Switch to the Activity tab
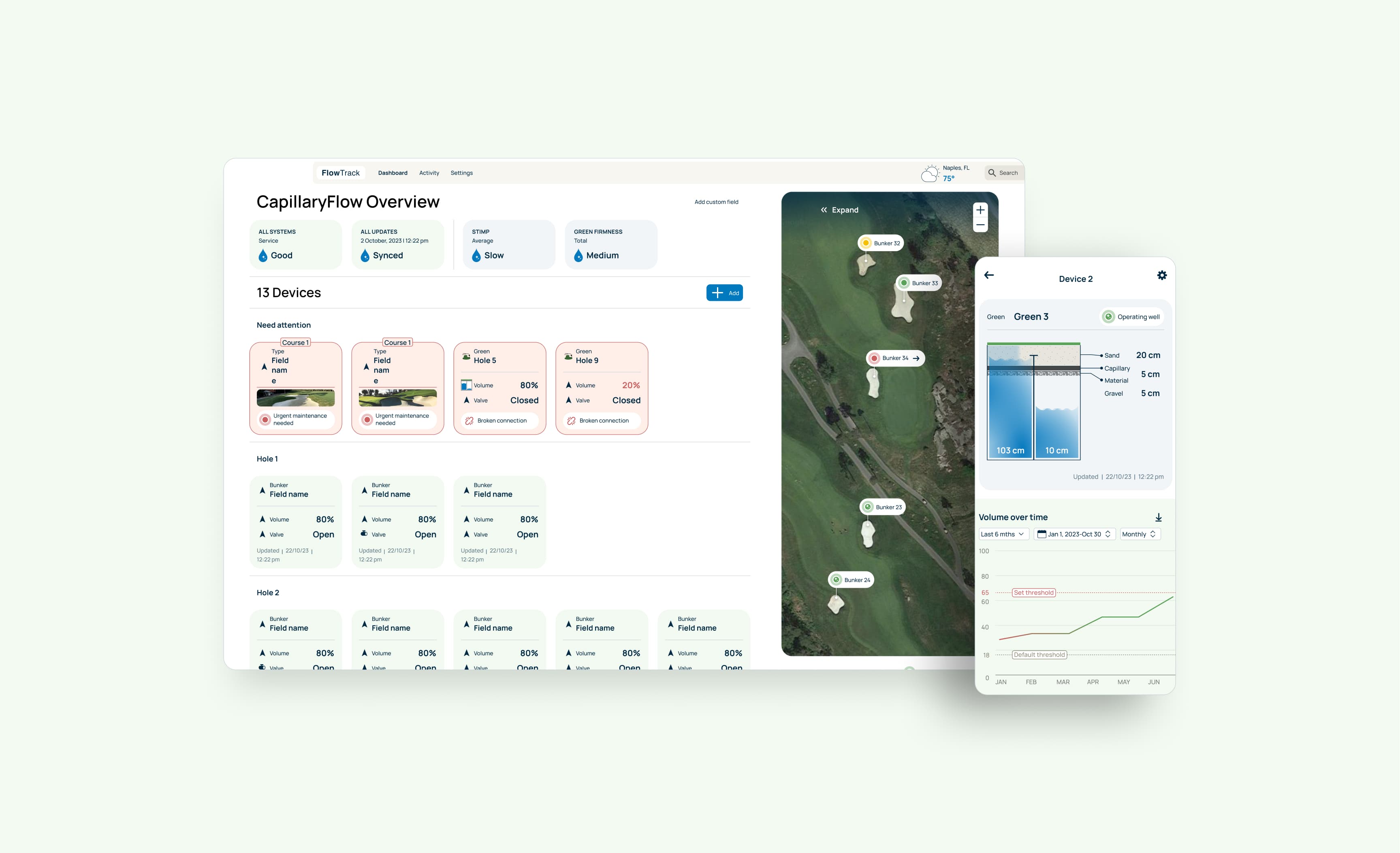1400x853 pixels. click(429, 173)
